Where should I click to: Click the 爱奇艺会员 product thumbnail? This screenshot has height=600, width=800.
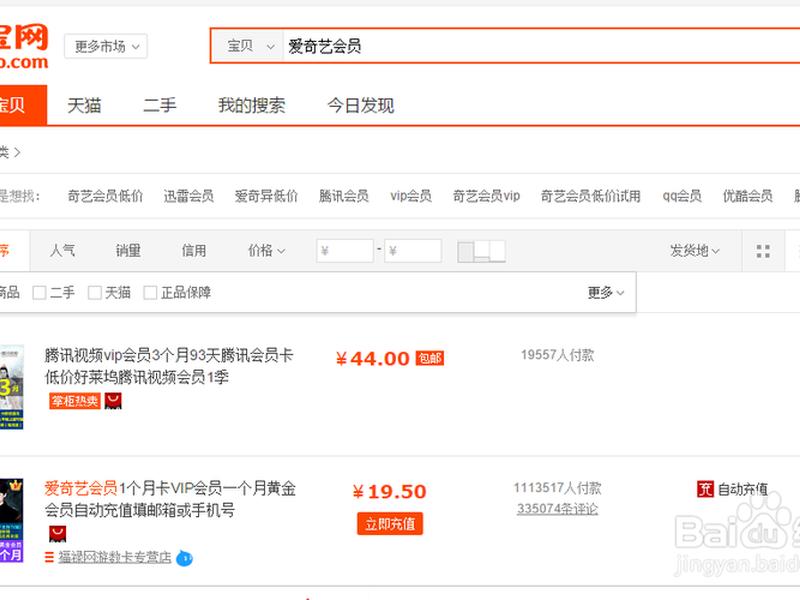point(12,520)
